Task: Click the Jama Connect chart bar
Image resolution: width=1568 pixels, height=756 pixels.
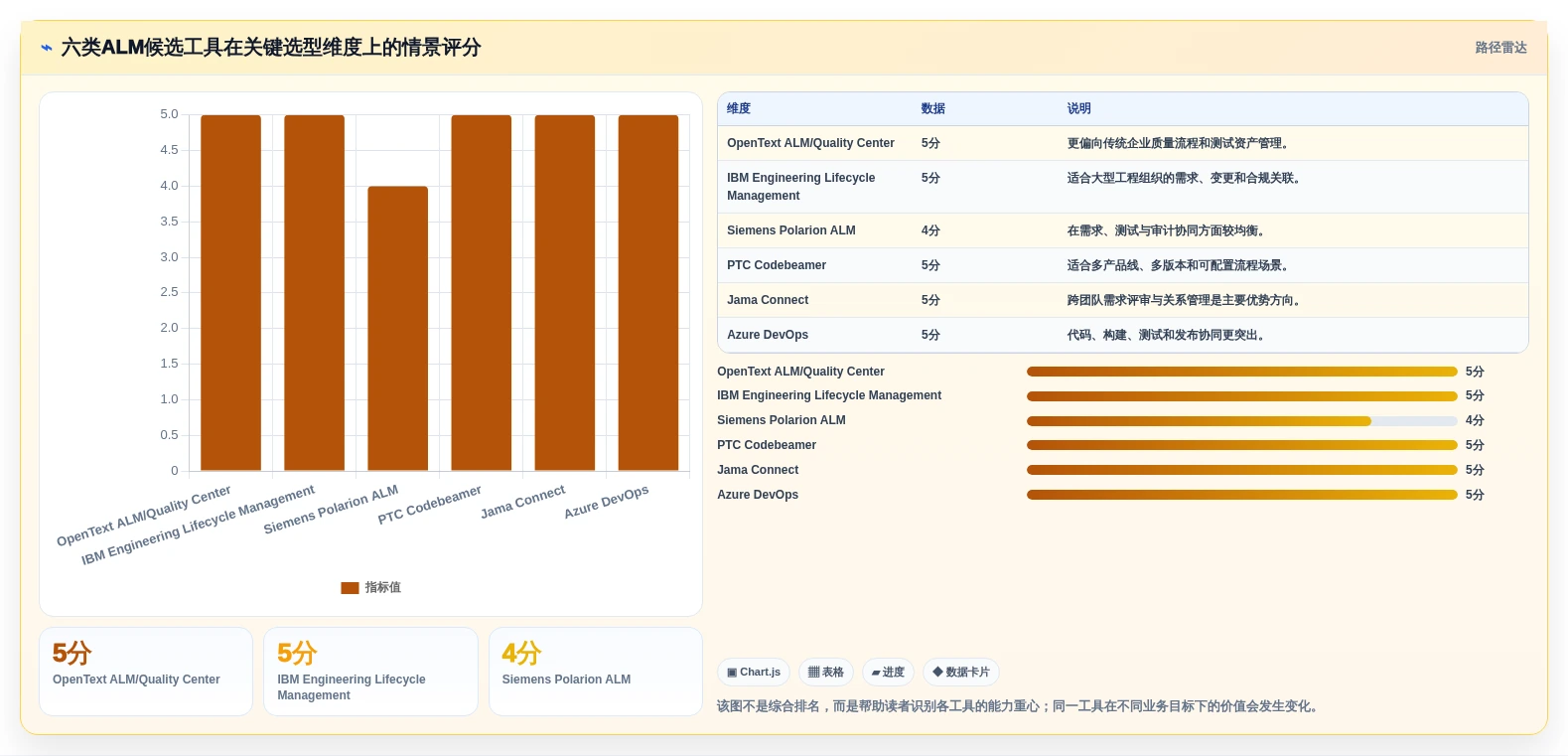Action: pyautogui.click(x=565, y=293)
